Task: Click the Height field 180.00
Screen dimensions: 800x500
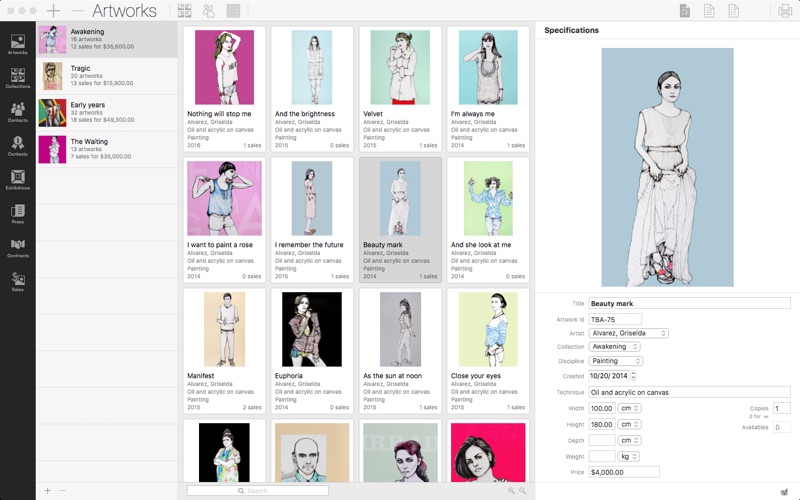Action: tap(602, 424)
